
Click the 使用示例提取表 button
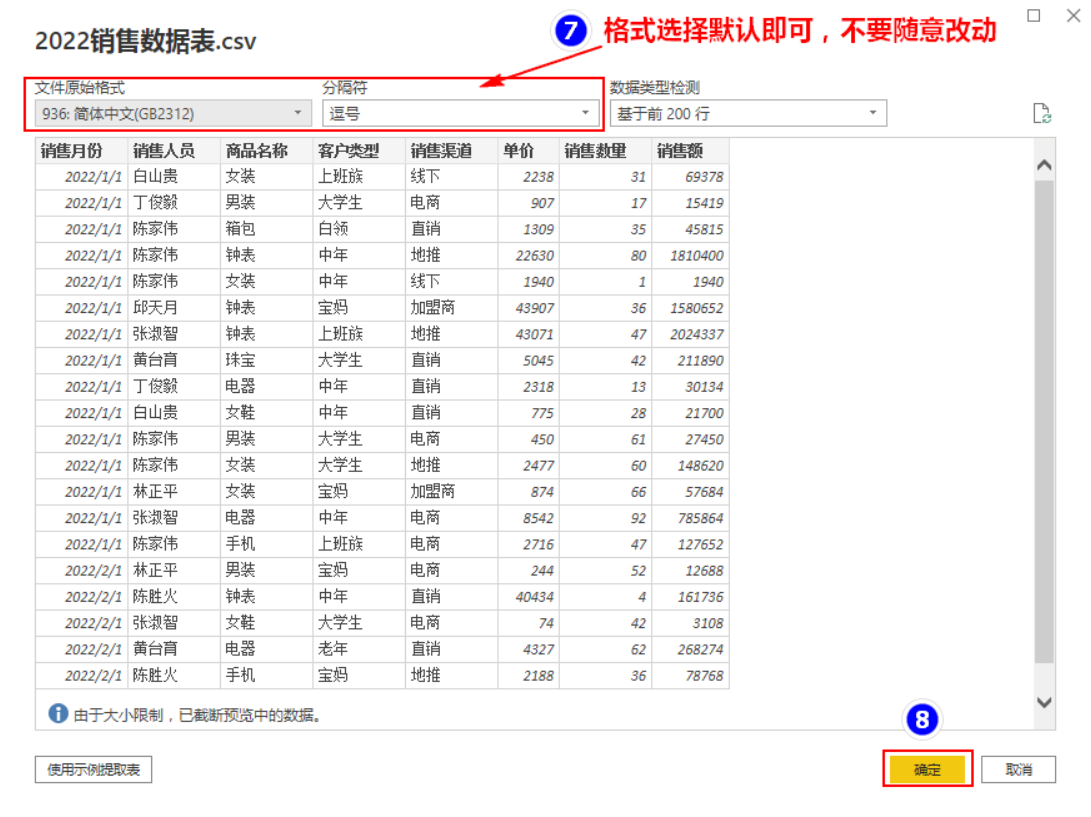point(93,770)
